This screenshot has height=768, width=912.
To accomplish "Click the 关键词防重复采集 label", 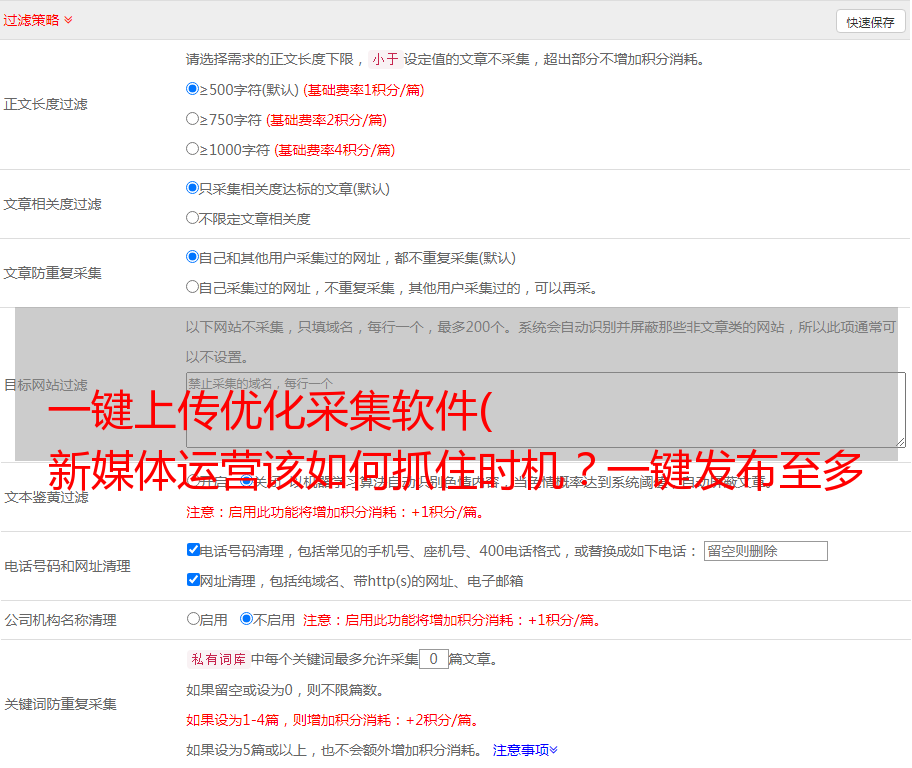I will (x=60, y=704).
